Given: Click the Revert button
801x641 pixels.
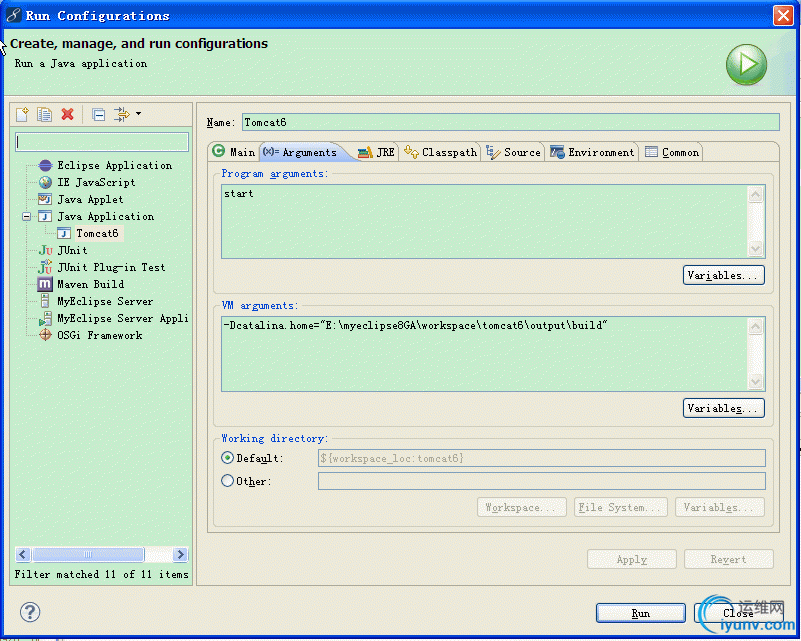Looking at the screenshot, I should [x=728, y=559].
